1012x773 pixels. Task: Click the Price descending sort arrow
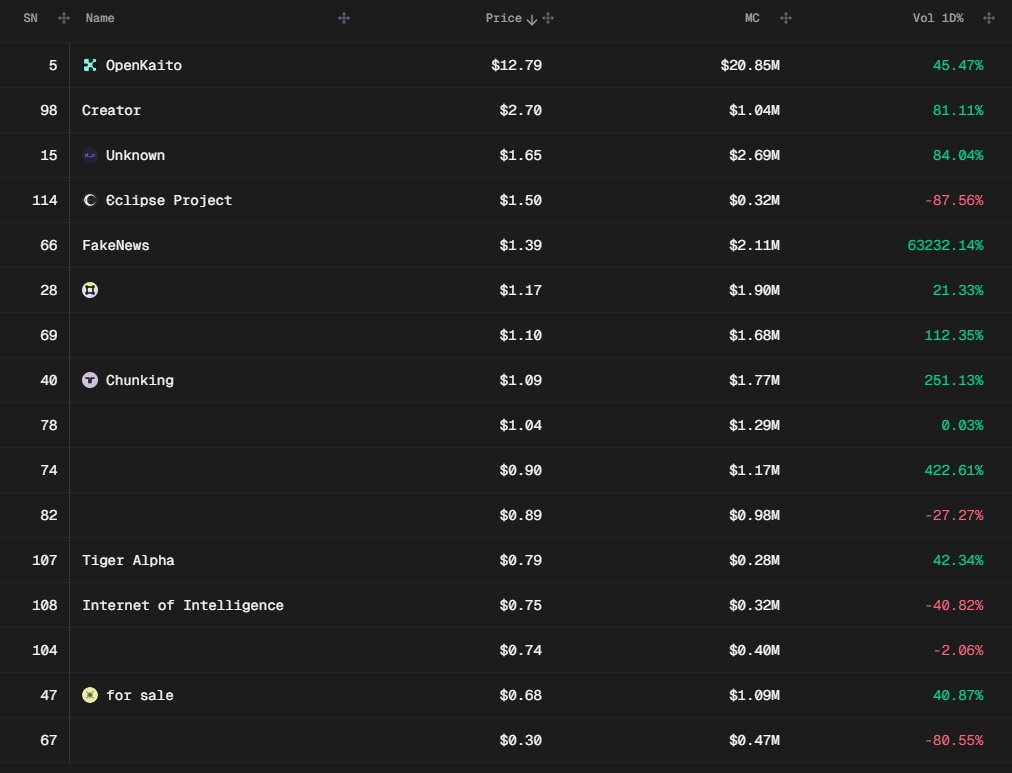(531, 20)
